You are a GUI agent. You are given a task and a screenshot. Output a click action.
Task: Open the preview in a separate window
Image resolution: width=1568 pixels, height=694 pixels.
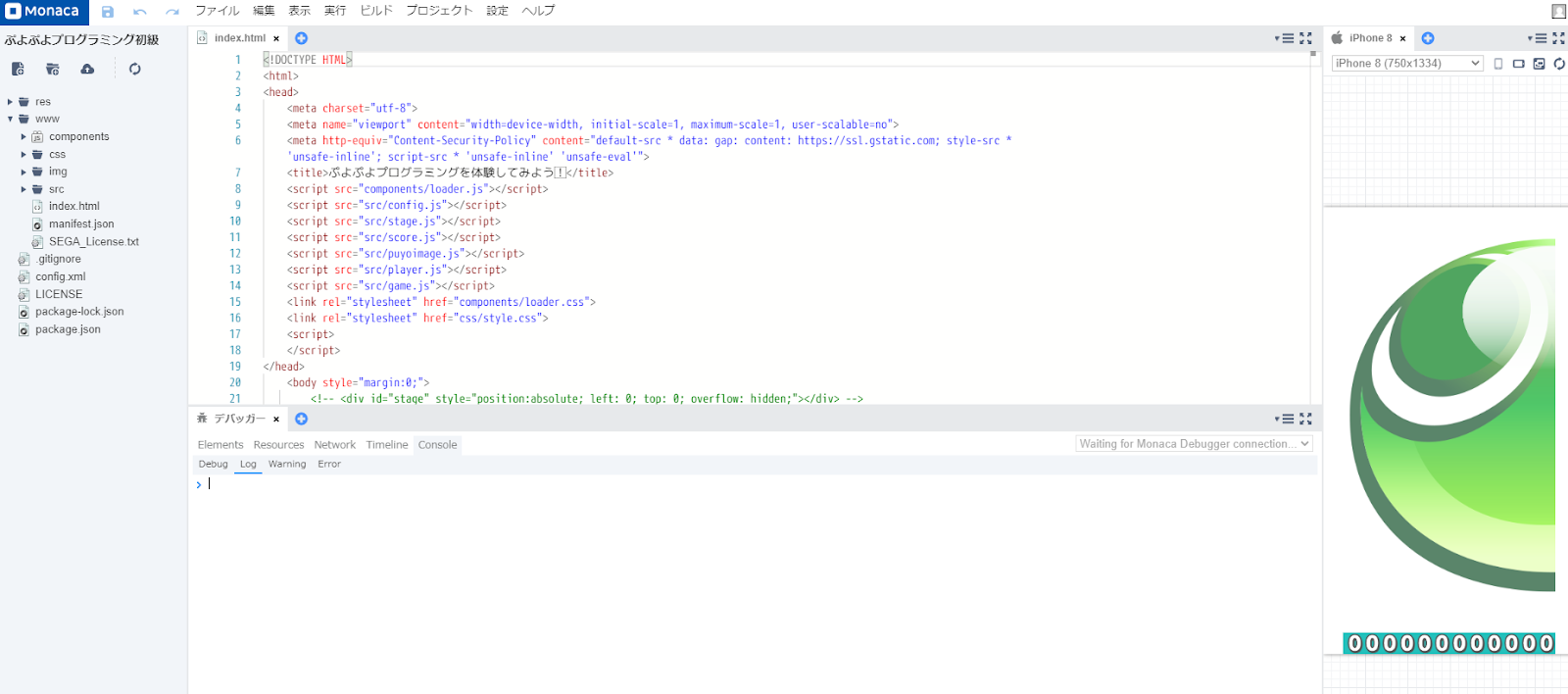[x=1539, y=64]
